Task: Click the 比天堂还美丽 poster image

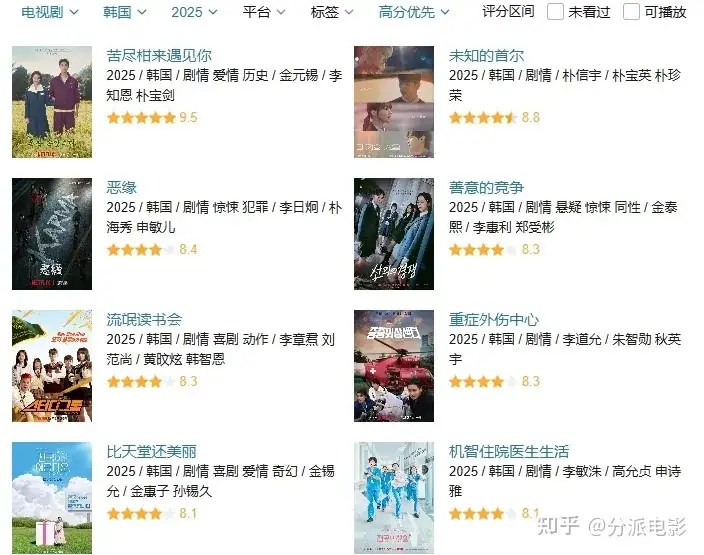Action: [52, 498]
